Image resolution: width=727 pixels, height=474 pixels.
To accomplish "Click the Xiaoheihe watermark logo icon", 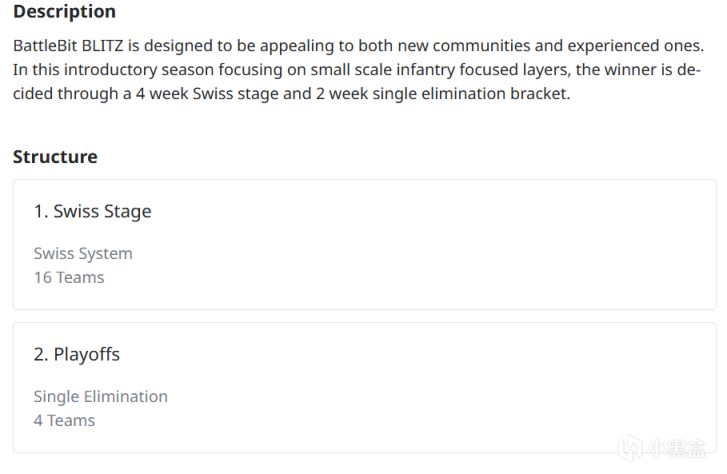I will pos(631,448).
